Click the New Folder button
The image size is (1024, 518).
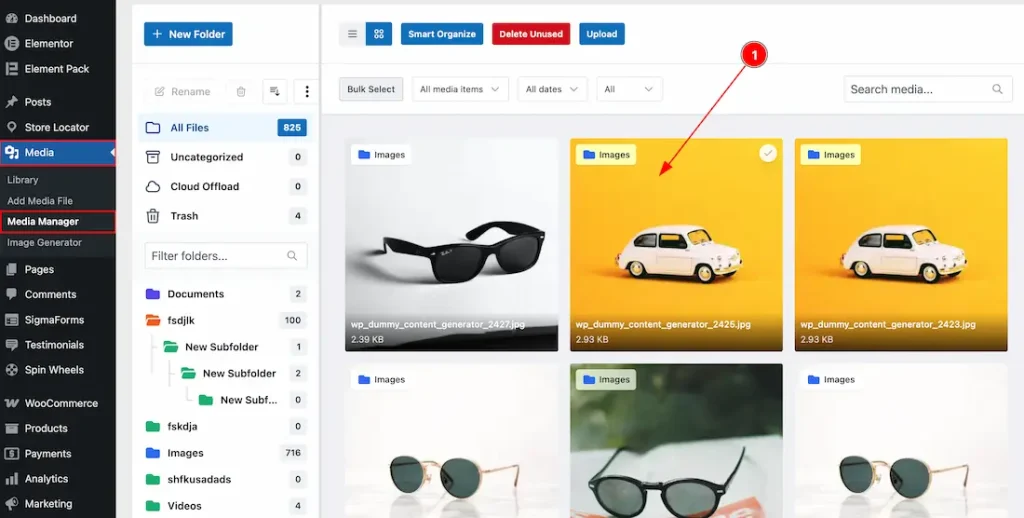click(188, 34)
